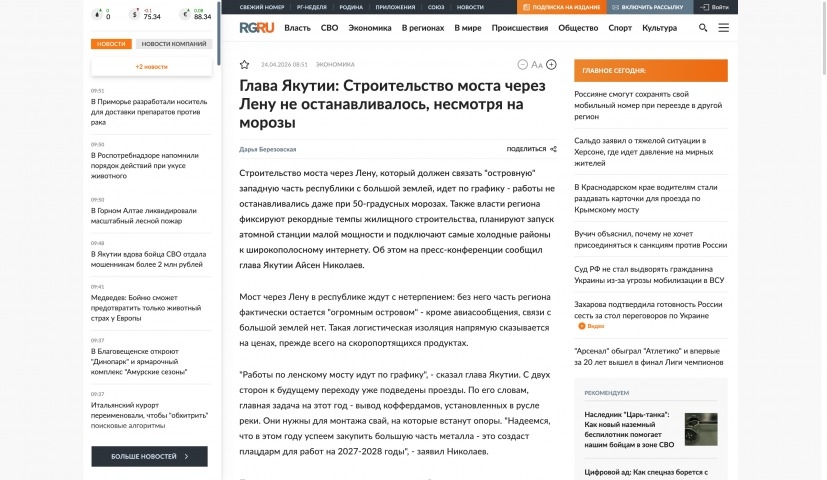This screenshot has width=827, height=480.
Task: Click the video badge under Захарова headline
Action: point(591,326)
